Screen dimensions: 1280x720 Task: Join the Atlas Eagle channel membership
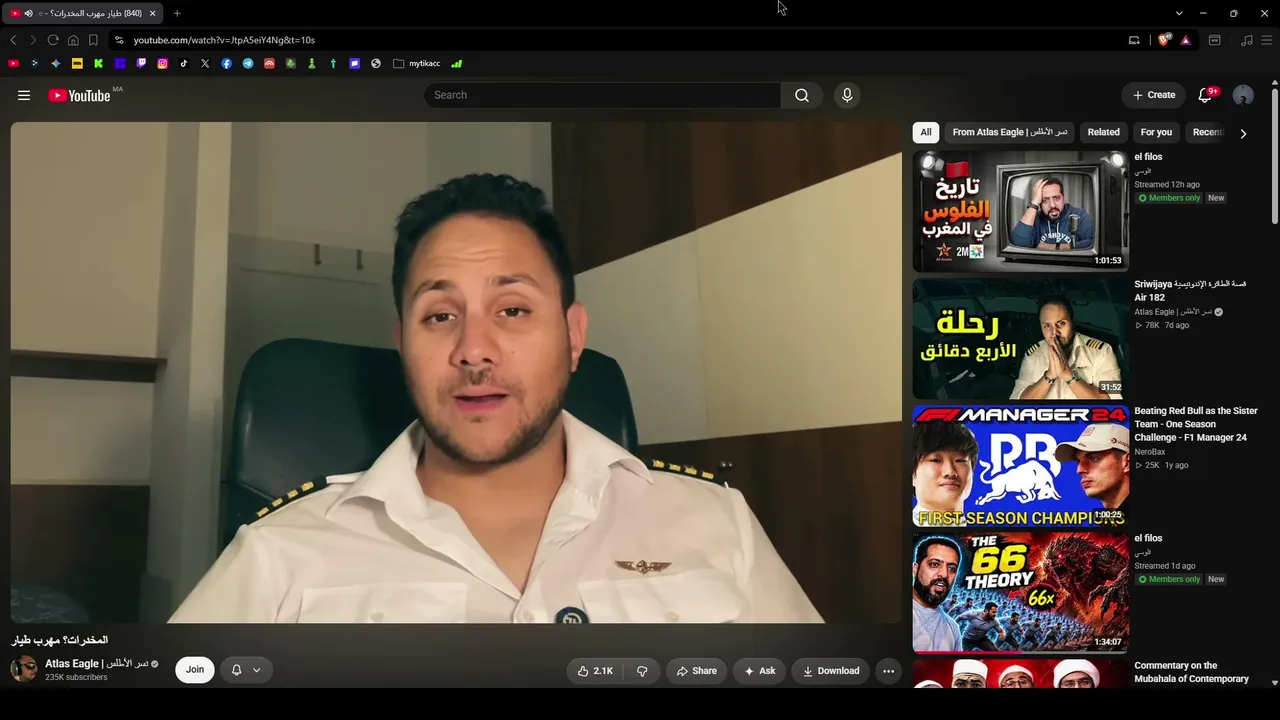[195, 670]
